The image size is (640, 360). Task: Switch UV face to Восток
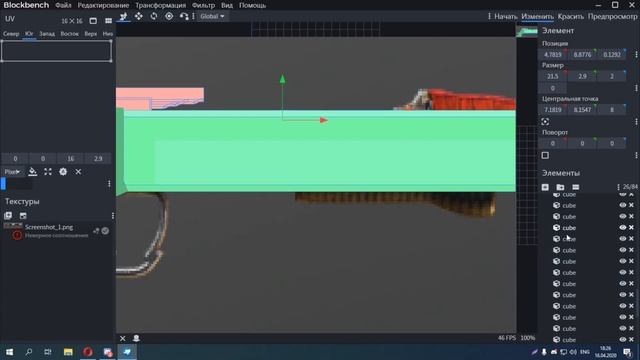coord(69,34)
